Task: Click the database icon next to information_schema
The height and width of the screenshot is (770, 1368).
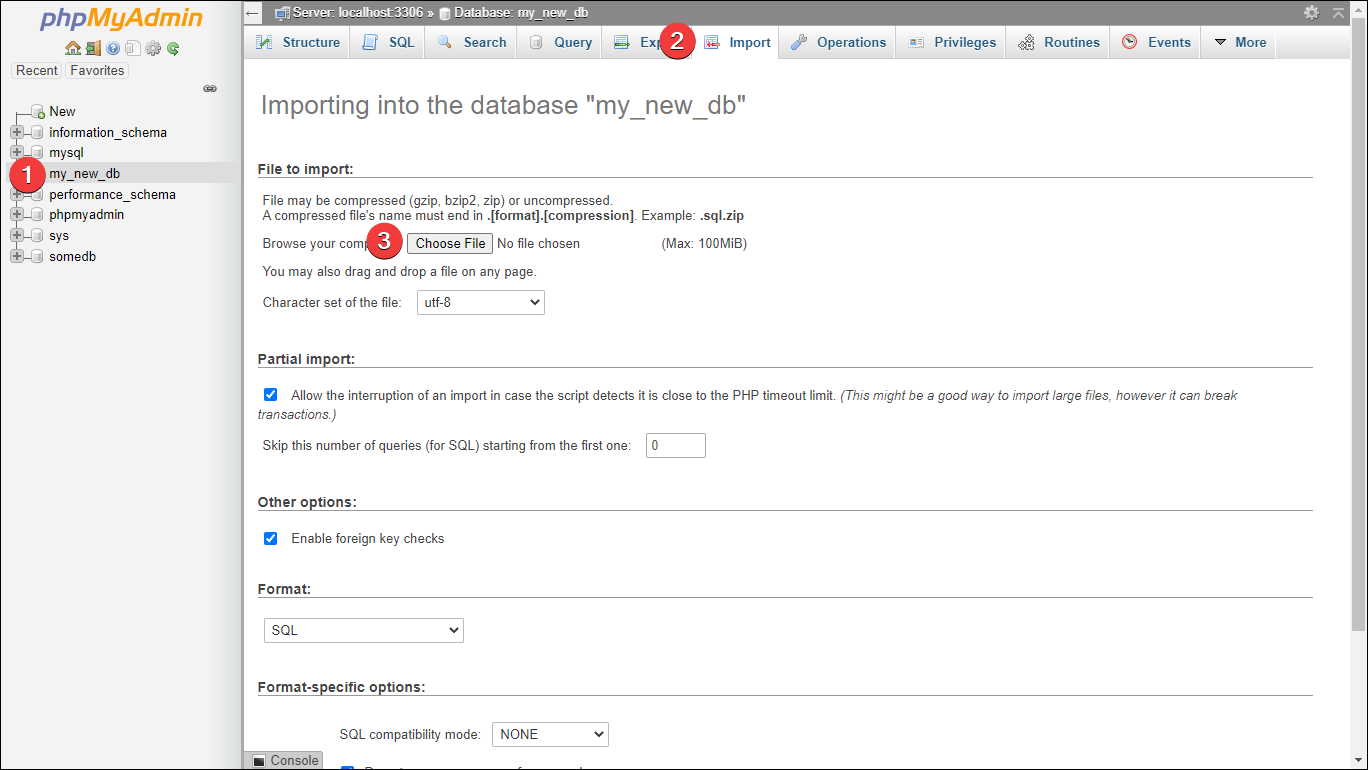Action: (x=37, y=132)
